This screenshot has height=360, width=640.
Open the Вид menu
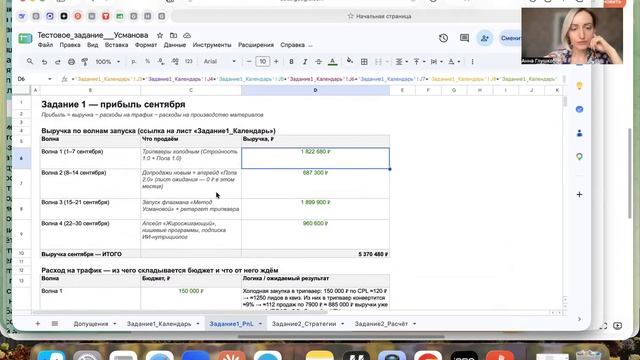[x=93, y=45]
